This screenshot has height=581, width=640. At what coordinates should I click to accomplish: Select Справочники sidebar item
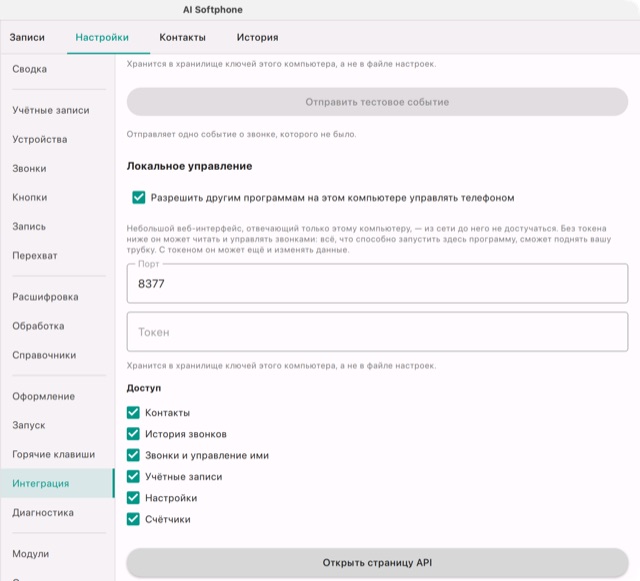[44, 355]
